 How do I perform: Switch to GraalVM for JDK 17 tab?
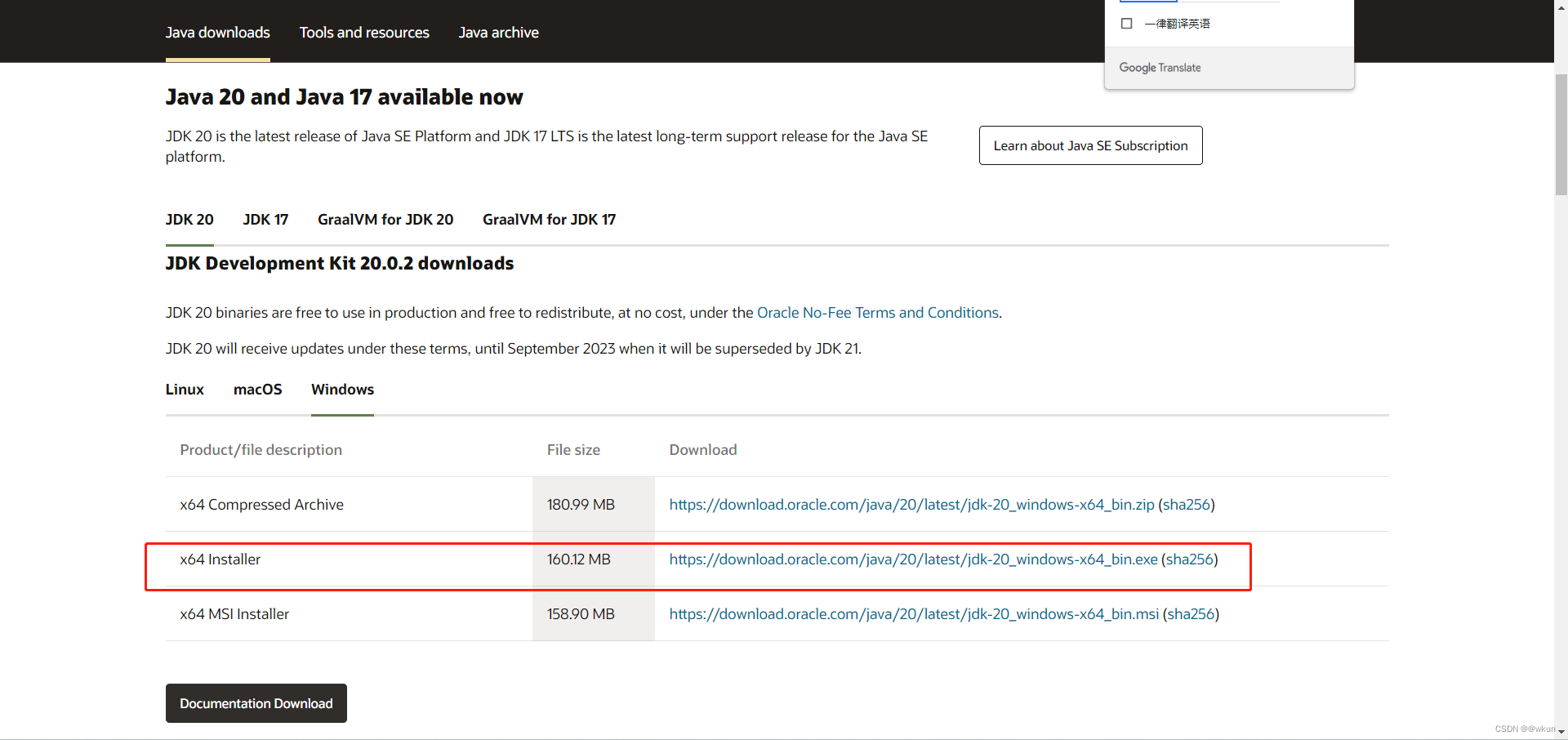(549, 220)
